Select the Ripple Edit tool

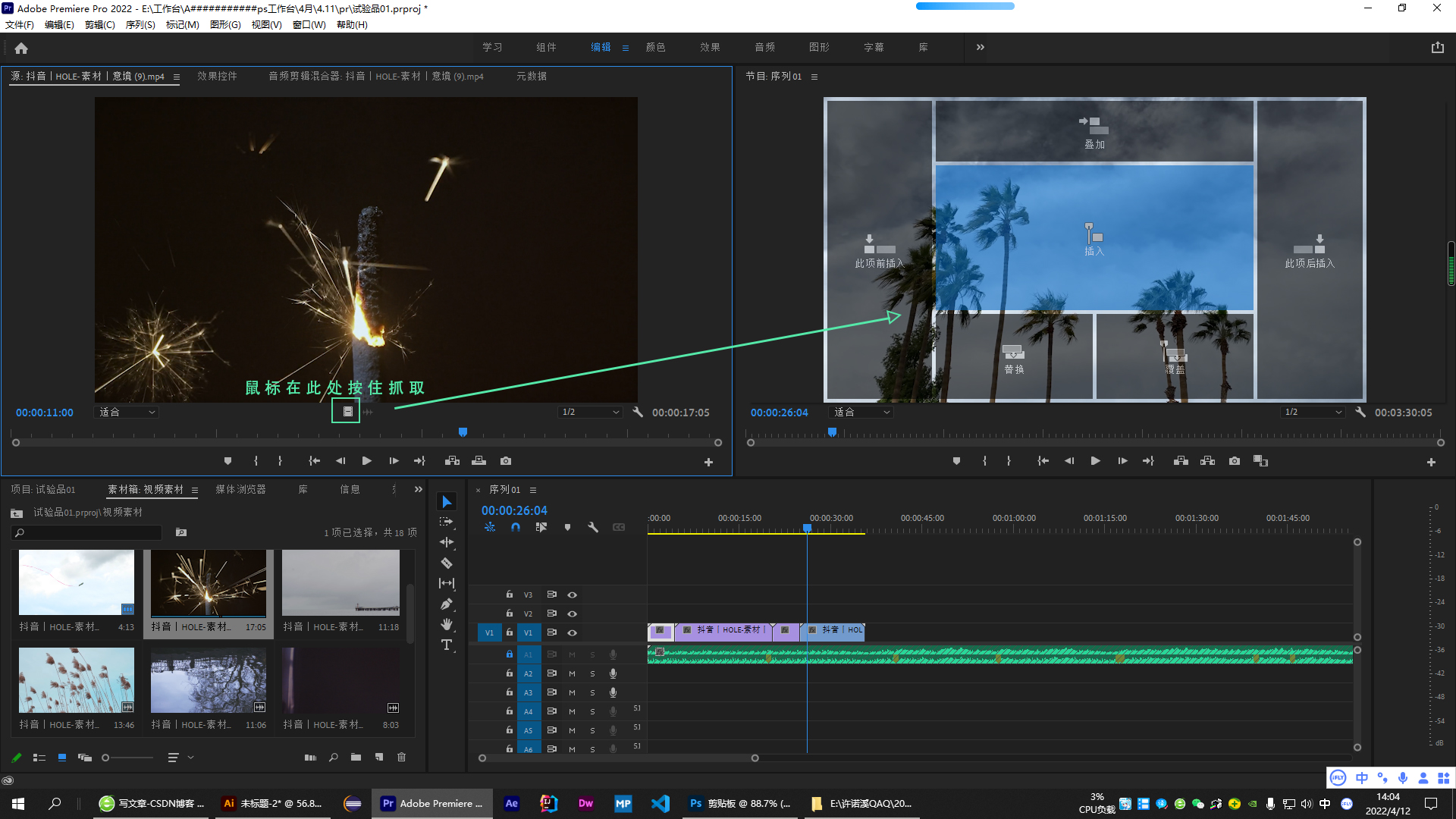pos(447,542)
